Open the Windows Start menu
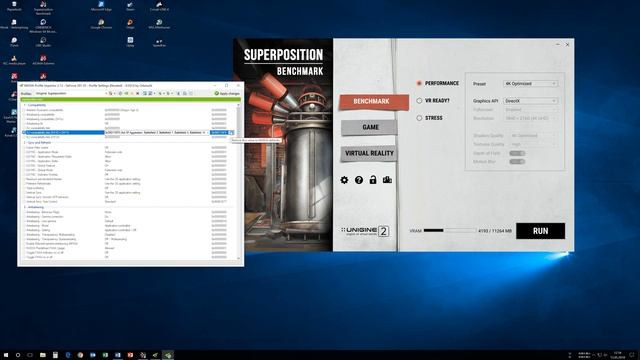Image resolution: width=640 pixels, height=360 pixels. point(6,355)
